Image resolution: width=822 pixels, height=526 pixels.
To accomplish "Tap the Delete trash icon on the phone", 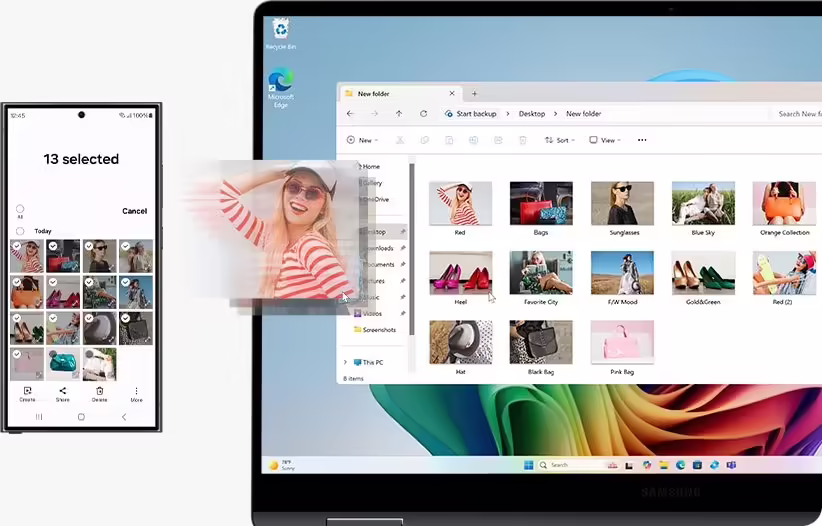I will (x=99, y=392).
